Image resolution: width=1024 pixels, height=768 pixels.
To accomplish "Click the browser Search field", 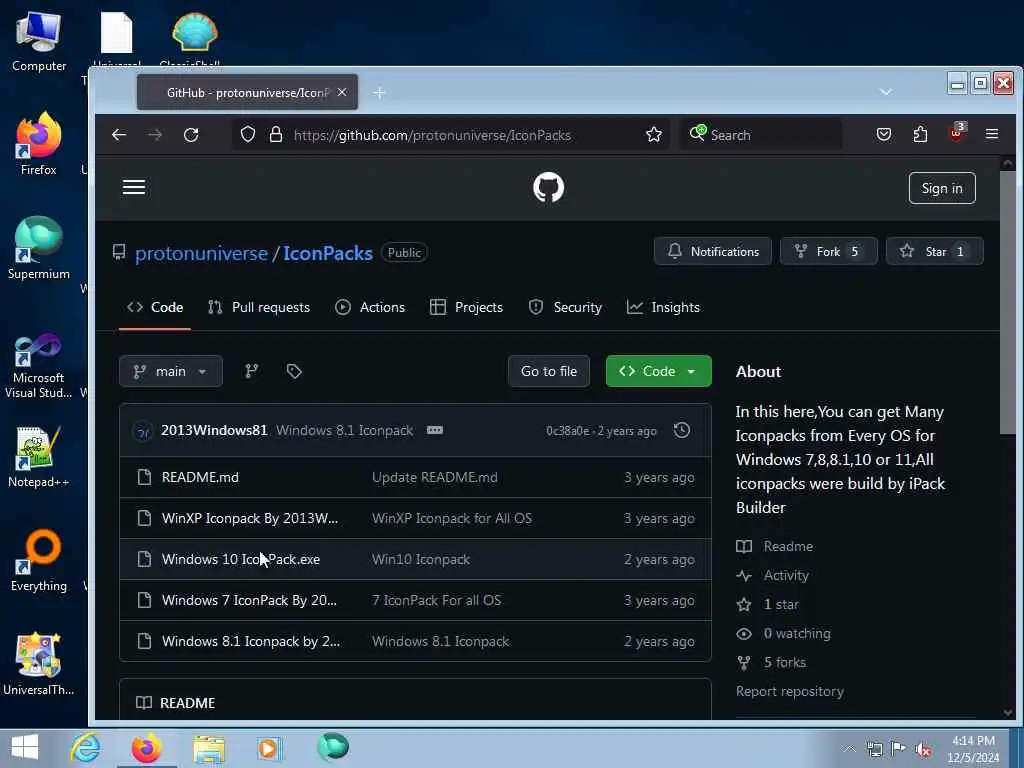I will [x=761, y=135].
